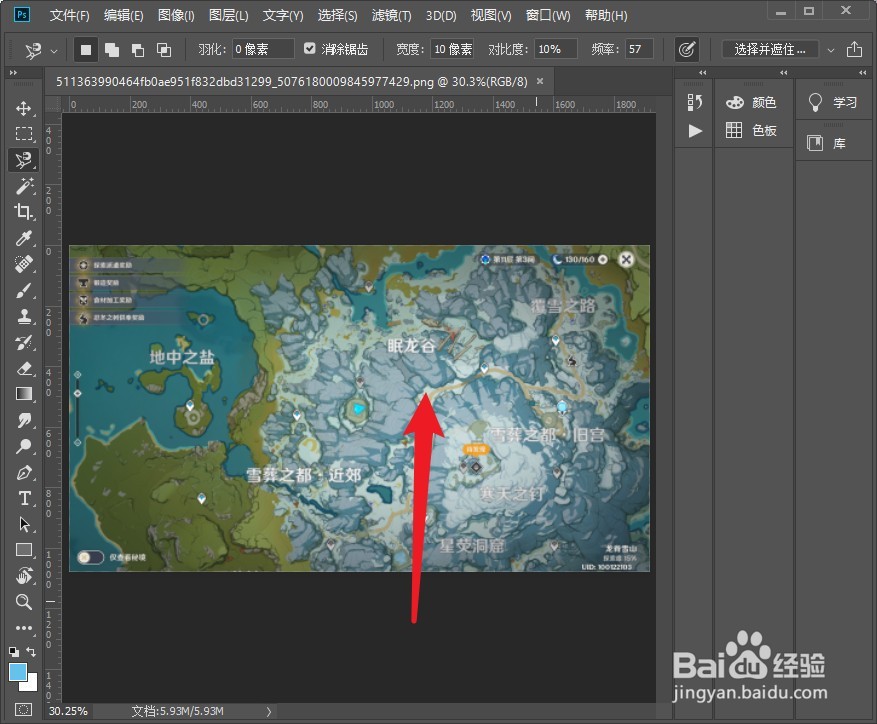This screenshot has width=877, height=724.
Task: Toggle Quick Mask mode
Action: [23, 709]
